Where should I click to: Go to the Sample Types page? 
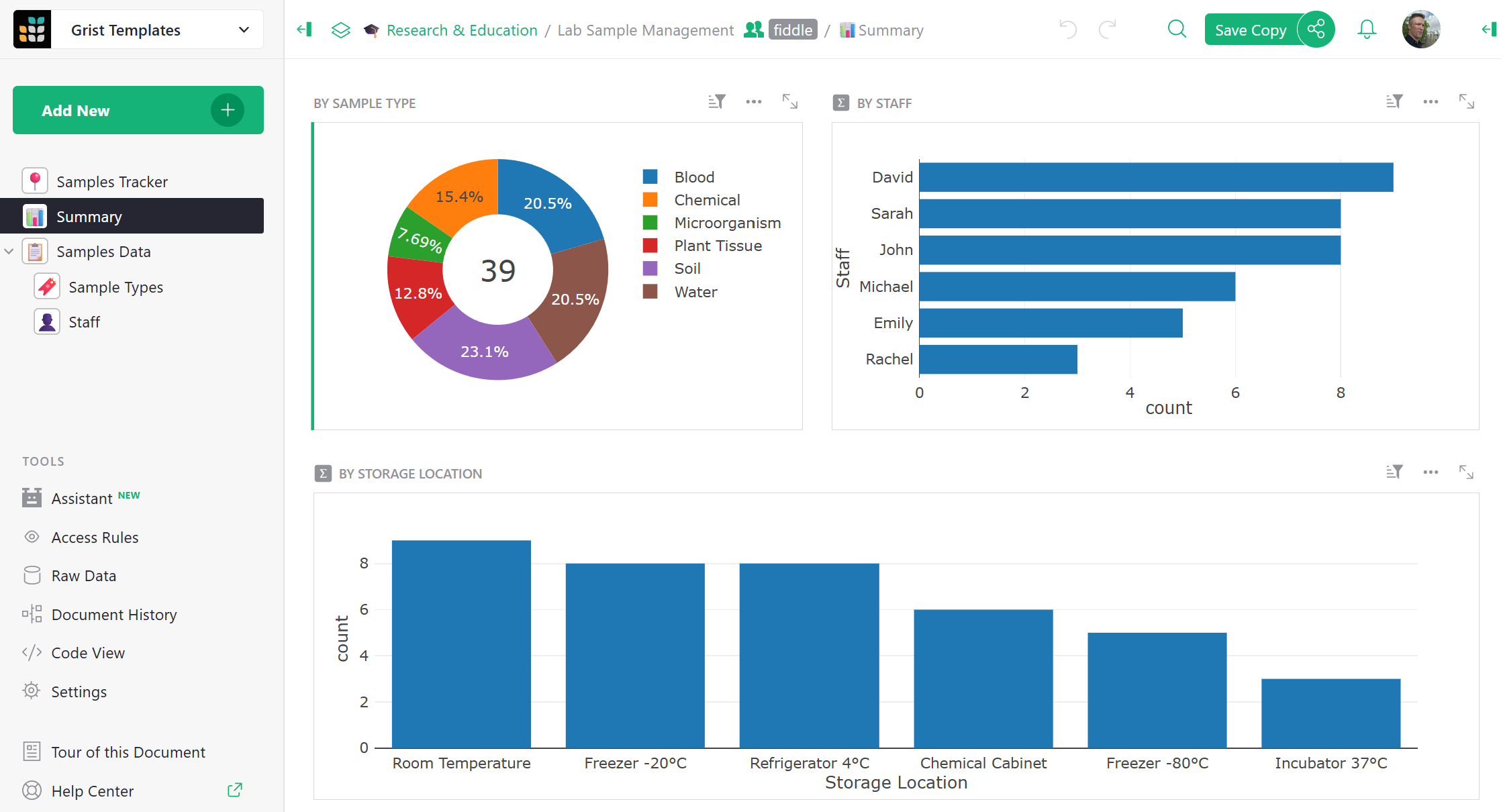[x=115, y=287]
